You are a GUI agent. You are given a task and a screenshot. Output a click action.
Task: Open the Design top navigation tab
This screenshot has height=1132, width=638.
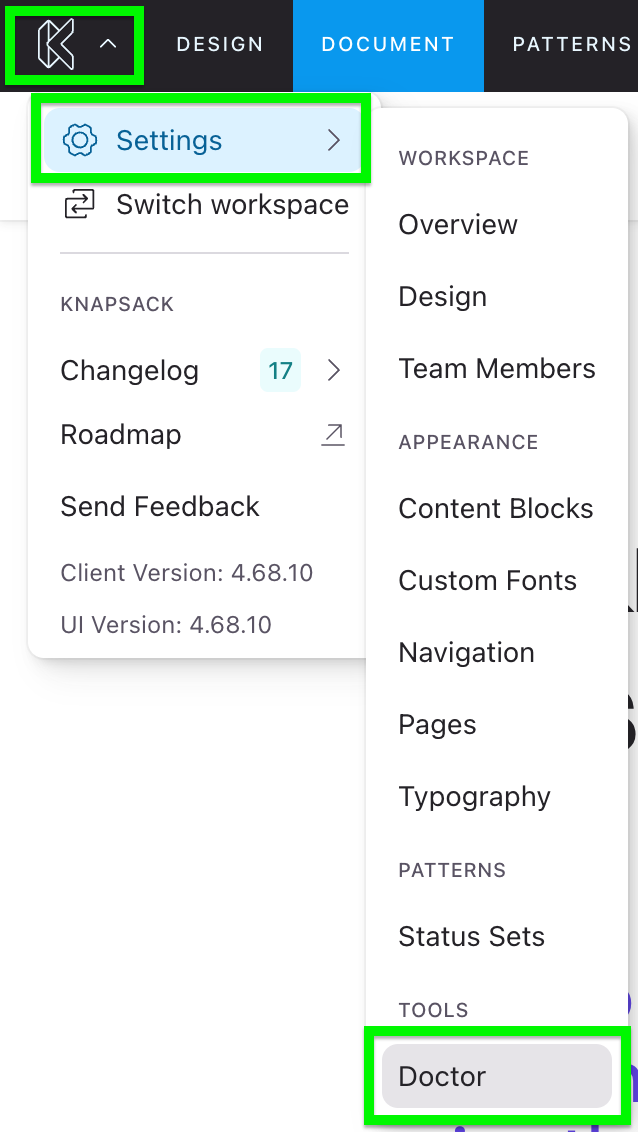(220, 45)
